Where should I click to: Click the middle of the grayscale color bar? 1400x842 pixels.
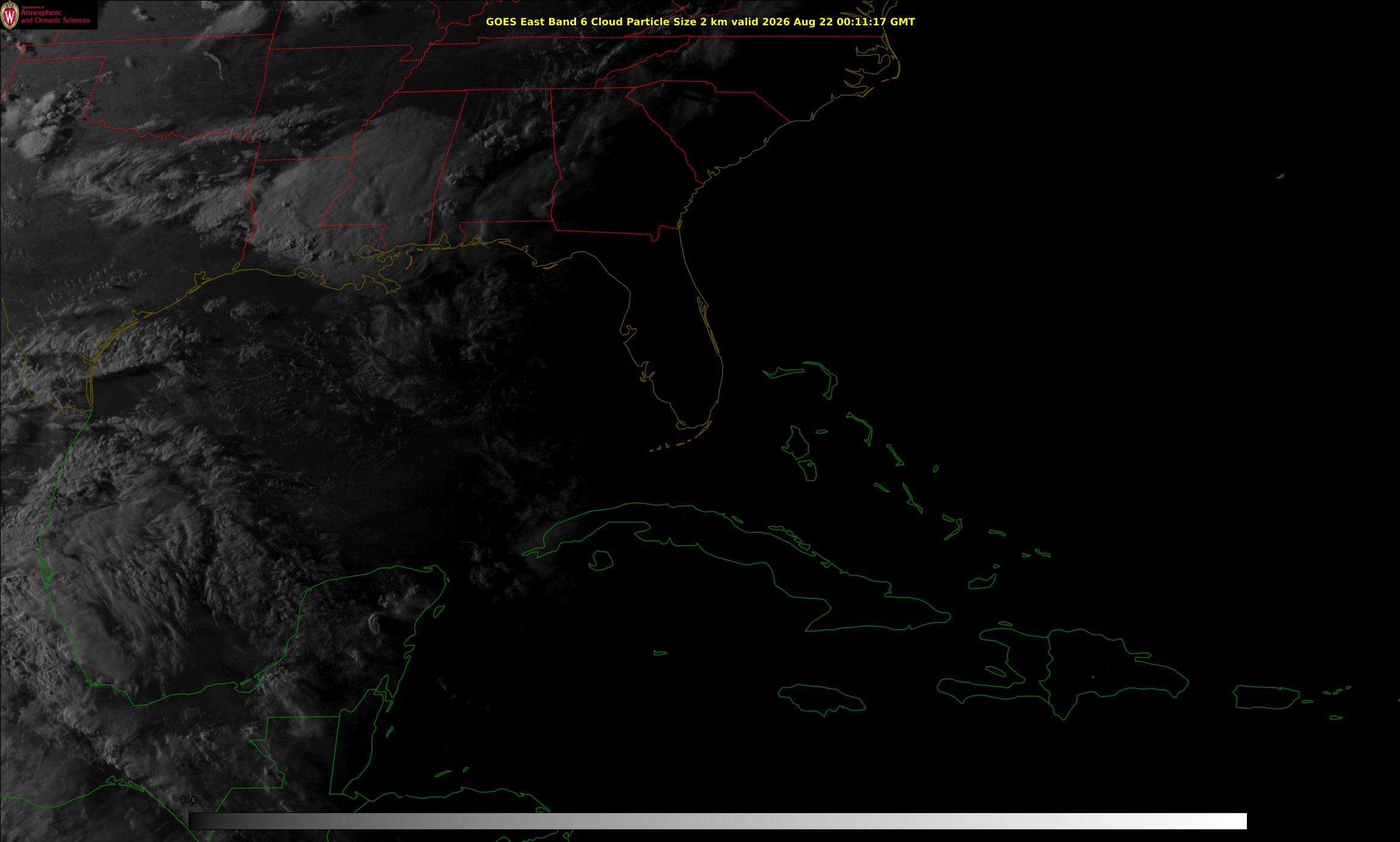[x=718, y=821]
